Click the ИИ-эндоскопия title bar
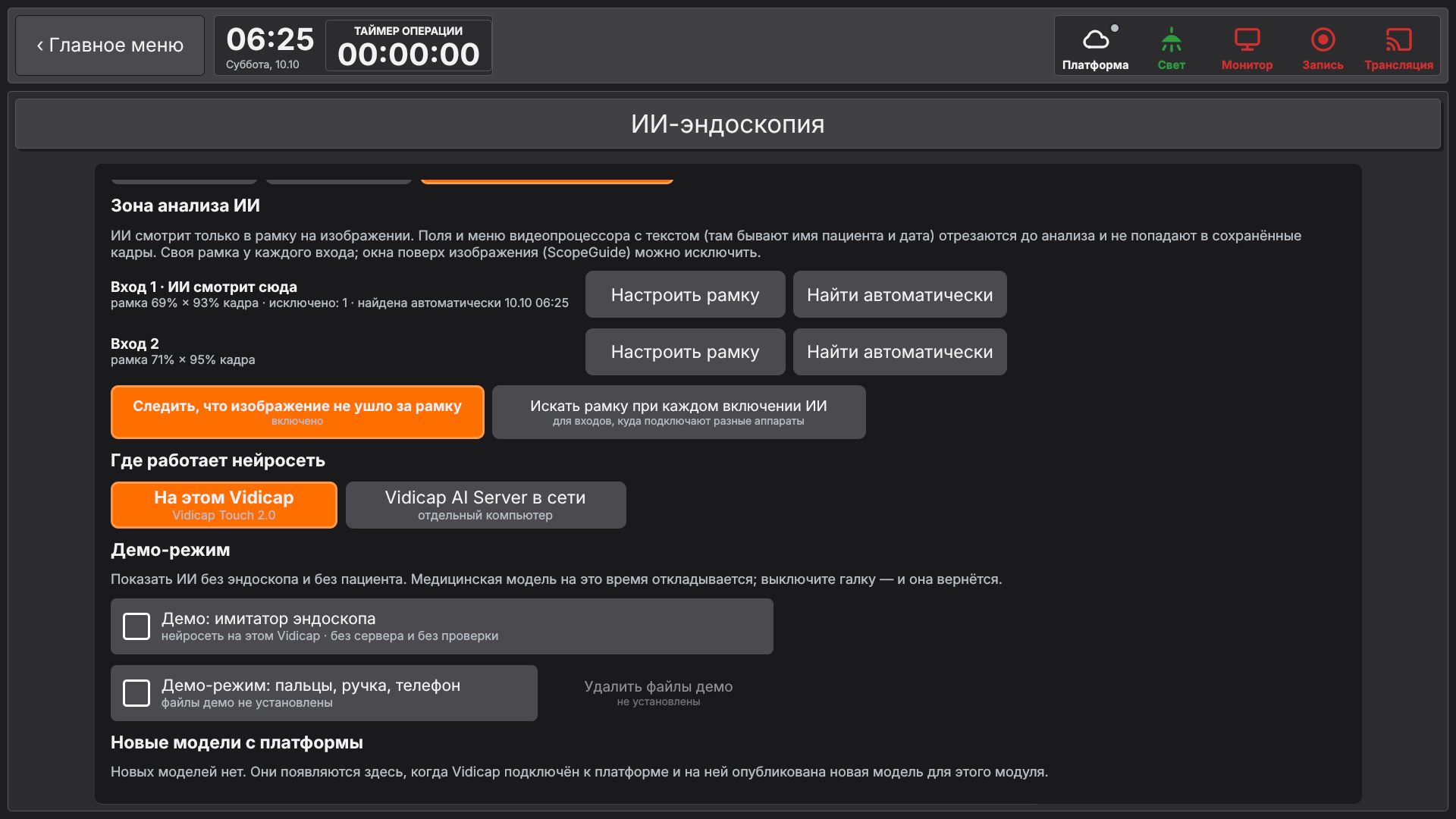The image size is (1456, 819). point(727,124)
